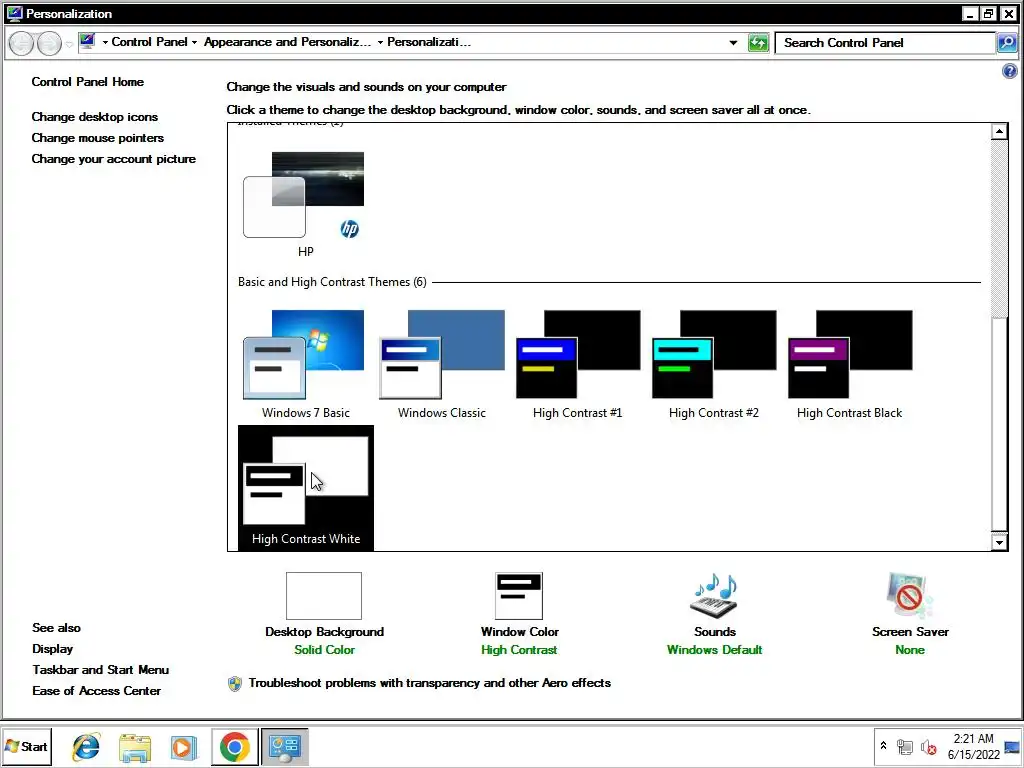This screenshot has height=768, width=1024.
Task: Expand dropdown arrow before Control Panel breadcrumb
Action: click(x=104, y=42)
